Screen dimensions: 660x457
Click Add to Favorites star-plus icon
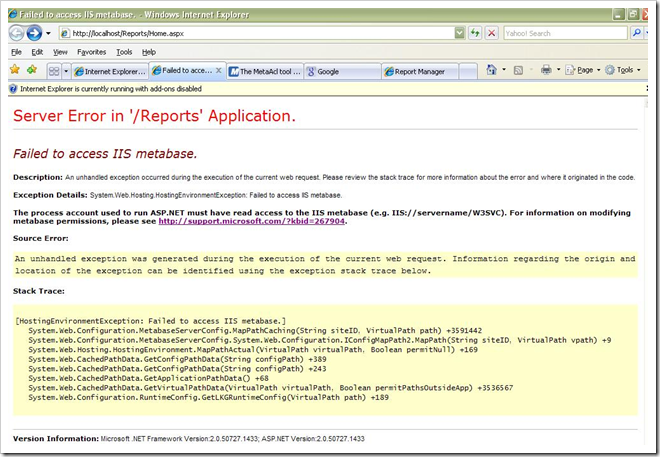(x=32, y=69)
